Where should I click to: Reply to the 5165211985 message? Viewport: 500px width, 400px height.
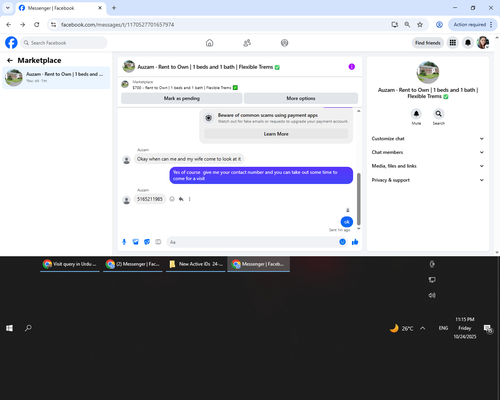(181, 199)
